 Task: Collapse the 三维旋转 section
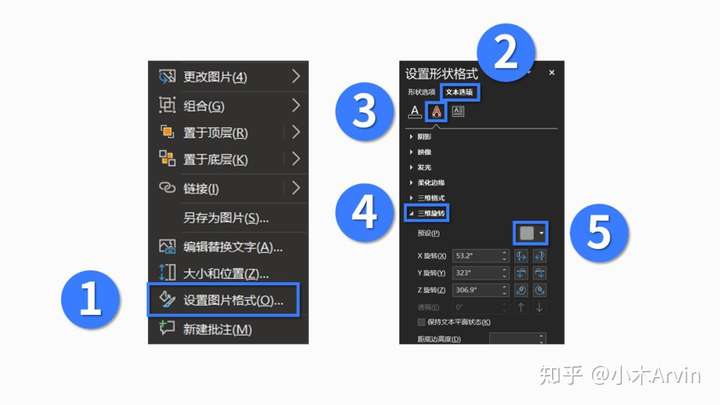(427, 213)
